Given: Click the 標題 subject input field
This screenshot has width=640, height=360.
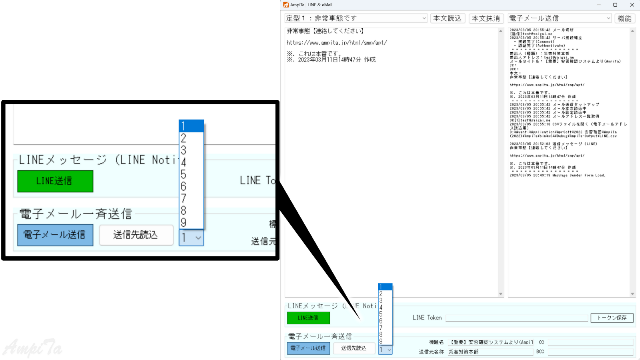Looking at the screenshot, I should (491, 342).
